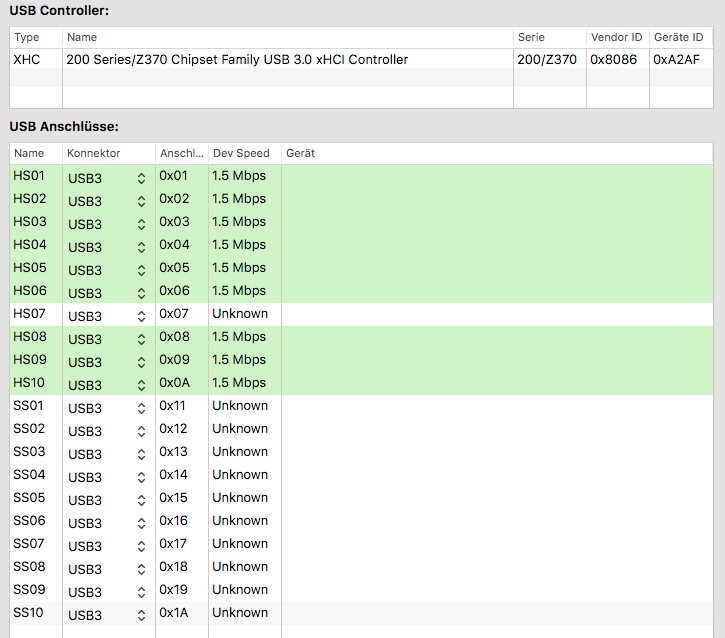
Task: Select the SS03 port name
Action: point(29,452)
